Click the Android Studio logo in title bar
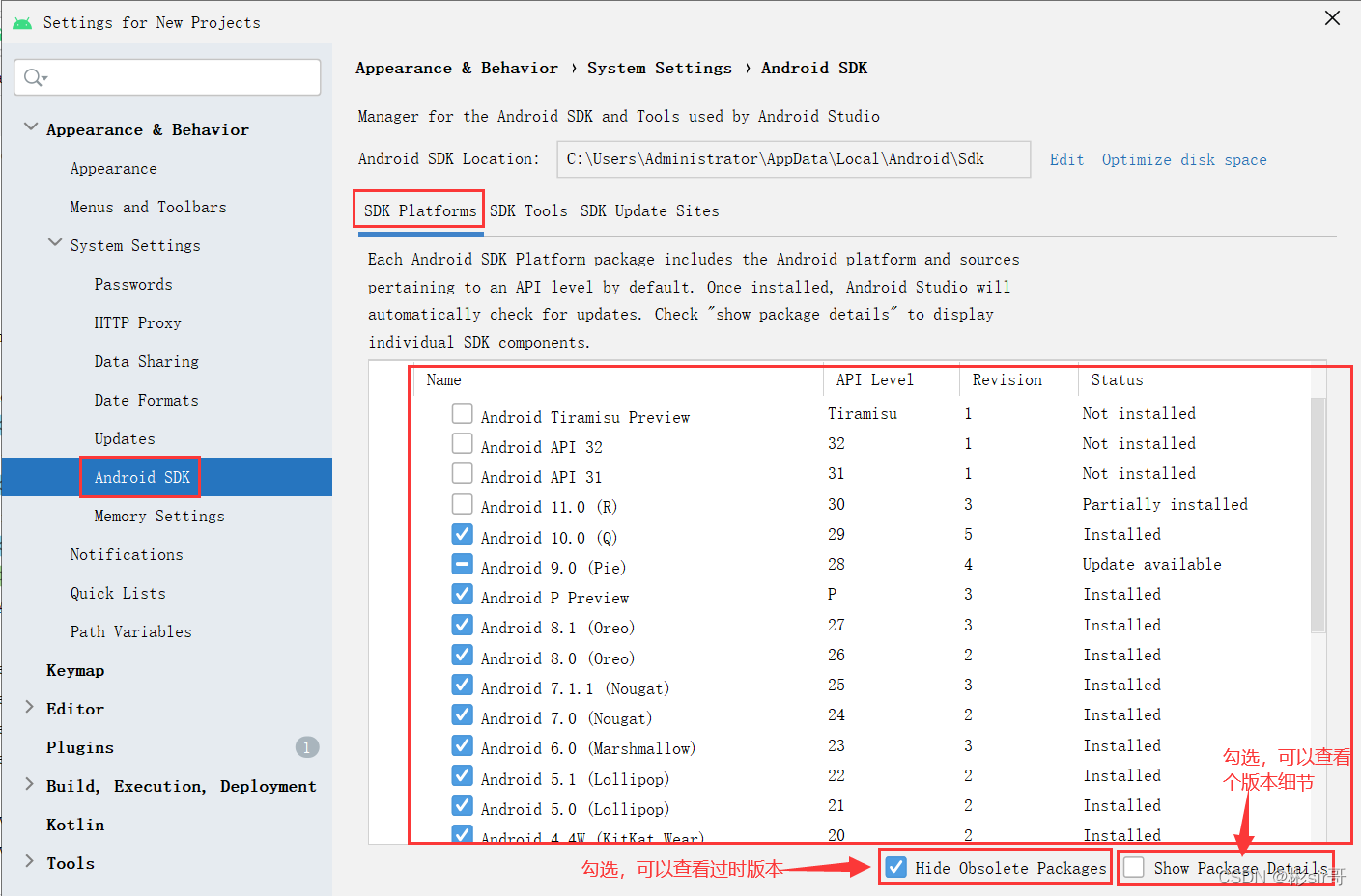 coord(21,22)
